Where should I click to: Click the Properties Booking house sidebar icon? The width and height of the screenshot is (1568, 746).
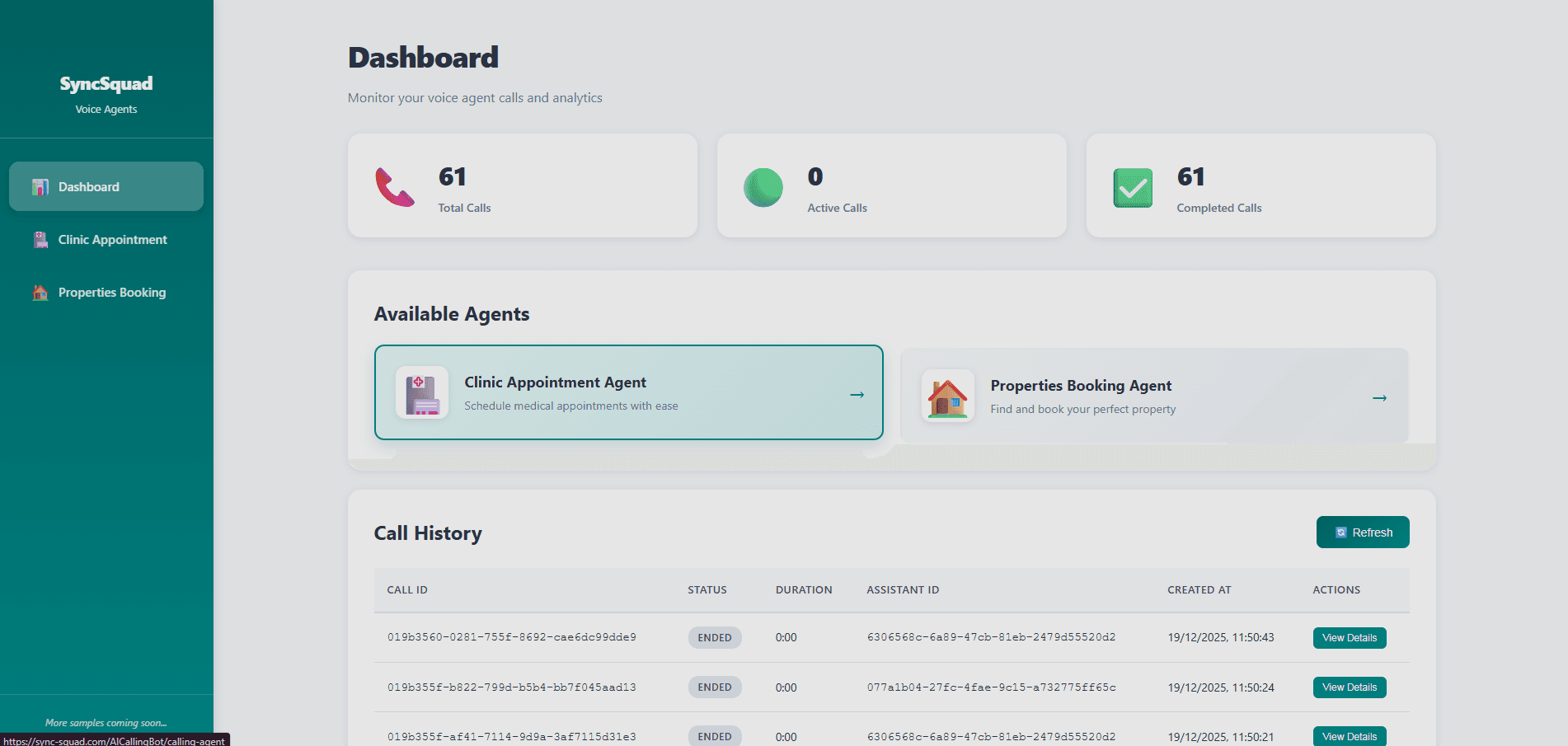pos(40,293)
